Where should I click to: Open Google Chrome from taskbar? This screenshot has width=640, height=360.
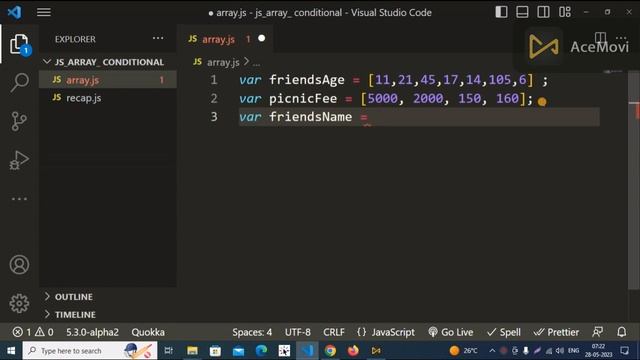[x=330, y=351]
